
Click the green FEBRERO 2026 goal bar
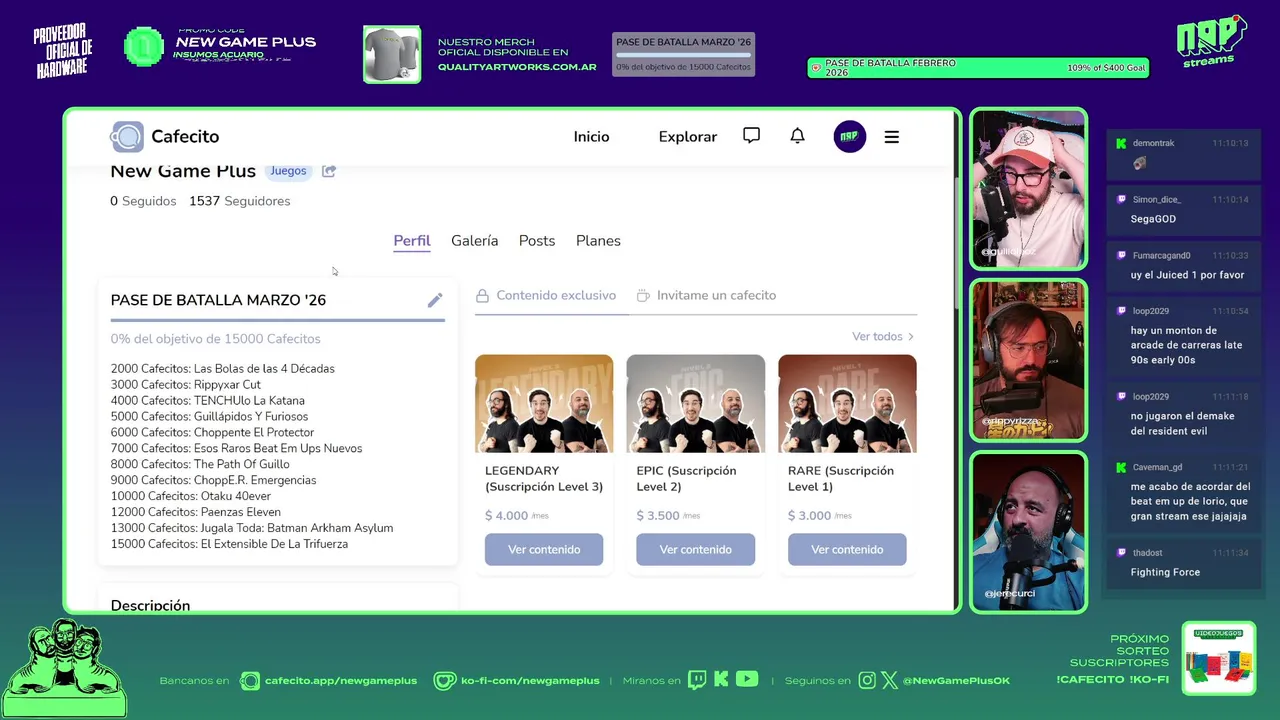pos(978,68)
